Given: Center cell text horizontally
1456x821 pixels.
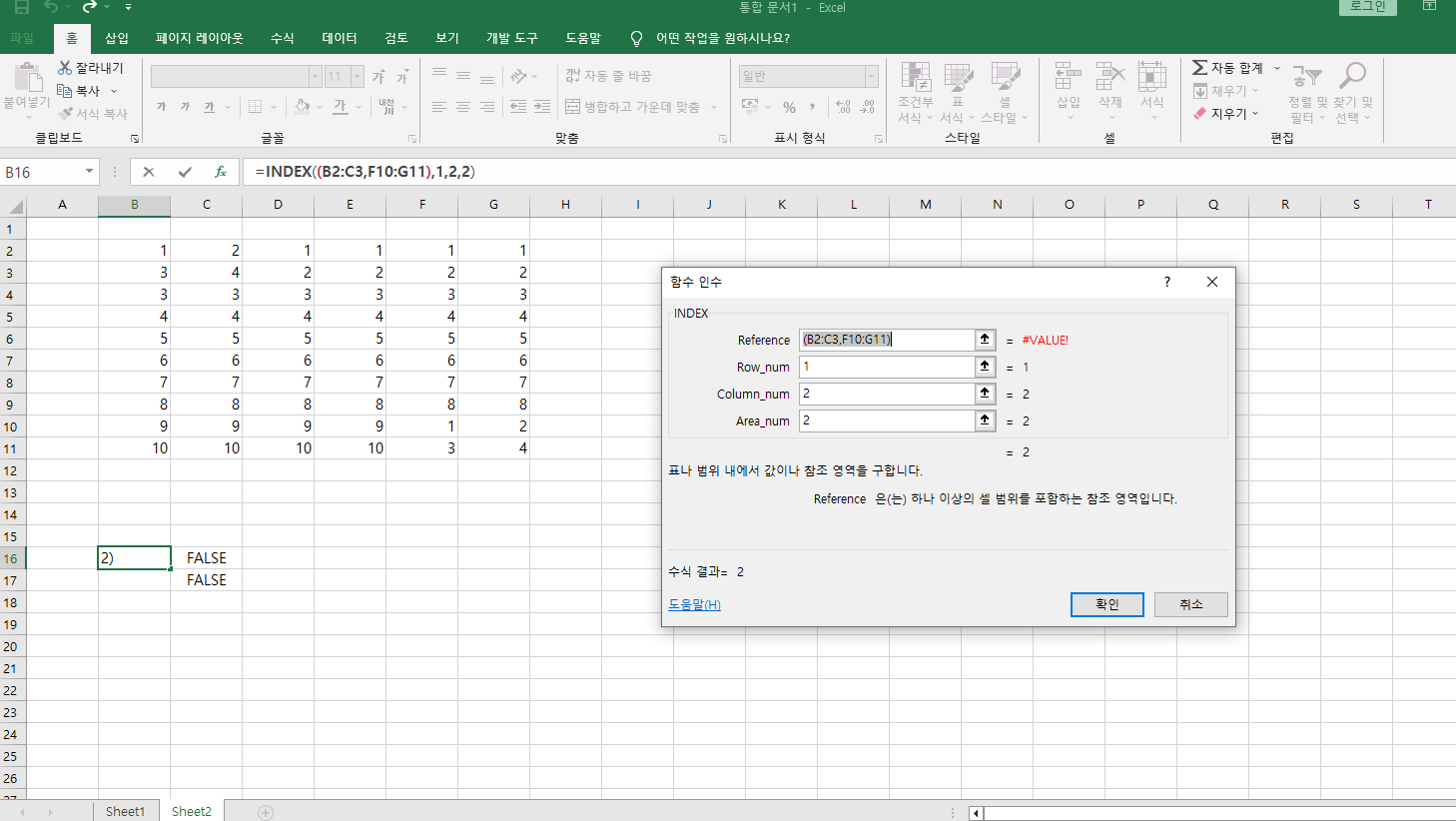Looking at the screenshot, I should (463, 107).
